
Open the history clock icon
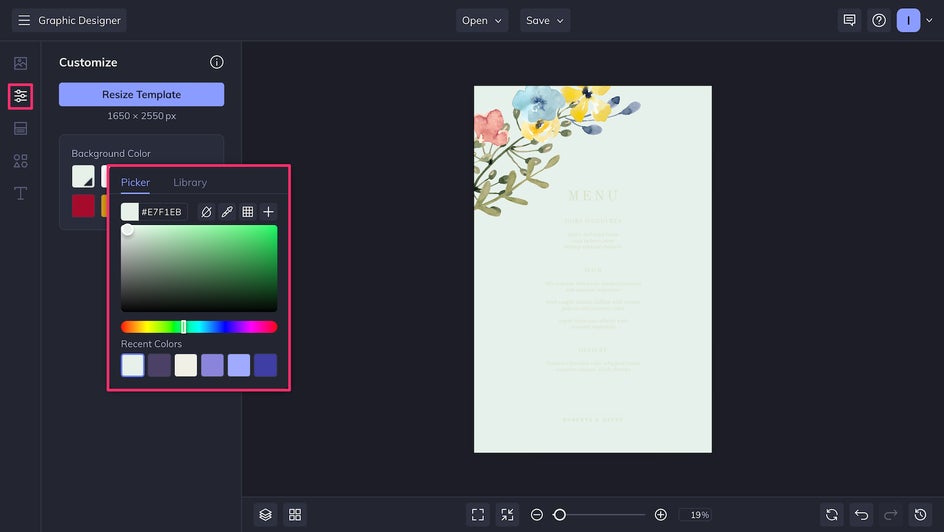coord(921,515)
